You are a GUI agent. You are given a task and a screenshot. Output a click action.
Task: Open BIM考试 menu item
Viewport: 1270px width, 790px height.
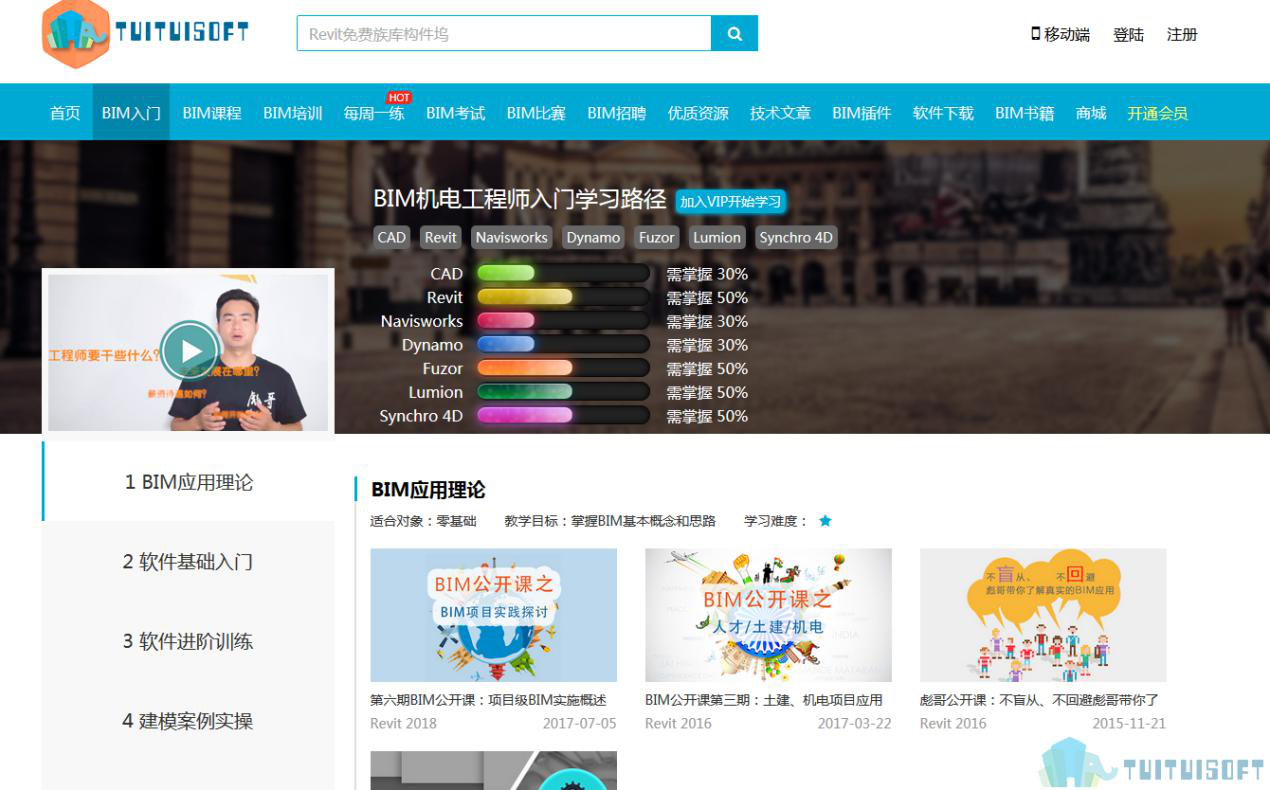pyautogui.click(x=455, y=113)
